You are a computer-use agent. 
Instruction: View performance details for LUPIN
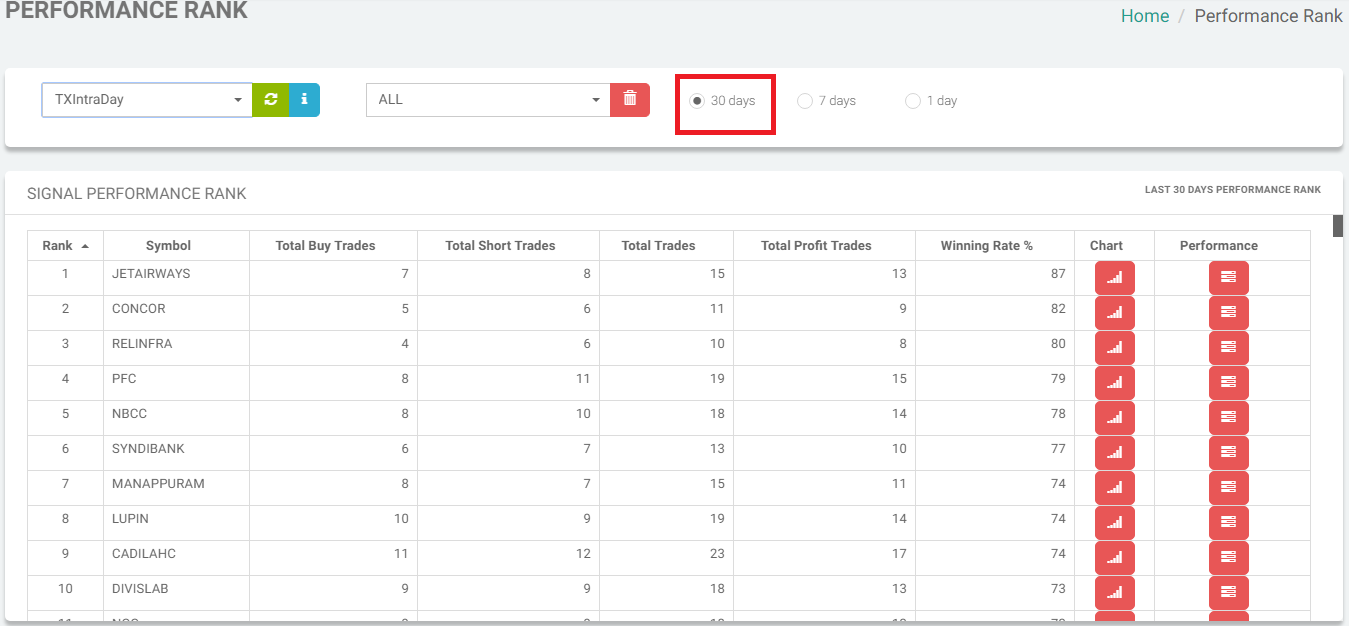(1229, 522)
